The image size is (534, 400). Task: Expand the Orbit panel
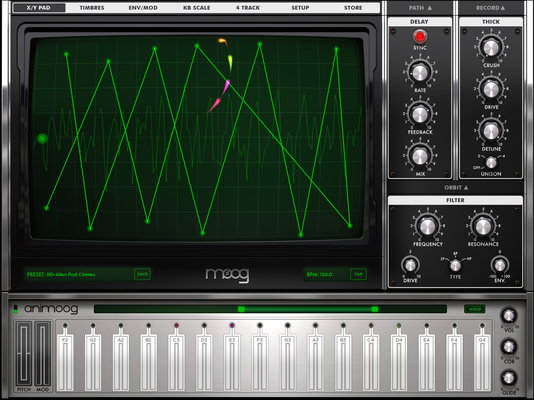coord(456,188)
